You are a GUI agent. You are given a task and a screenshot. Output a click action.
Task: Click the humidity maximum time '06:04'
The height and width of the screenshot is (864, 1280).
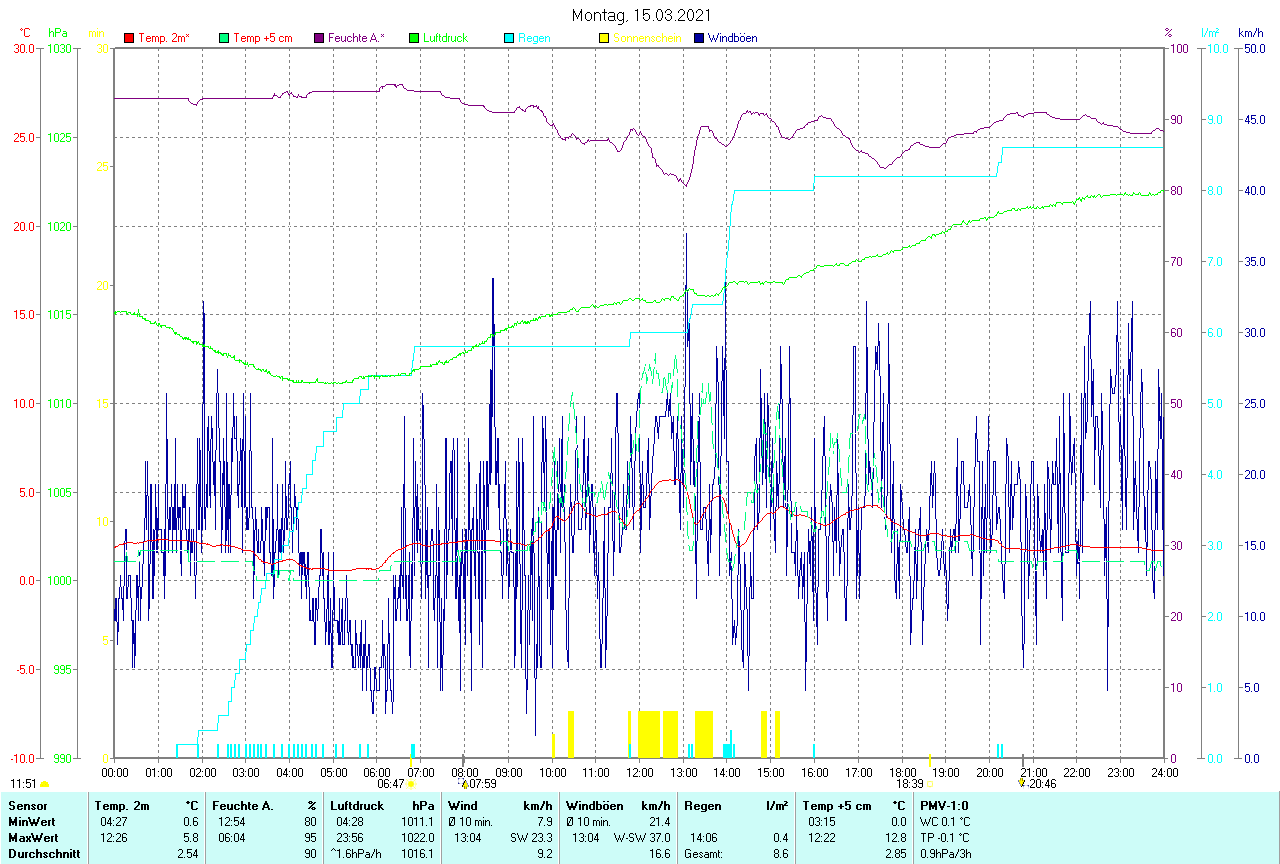point(232,838)
